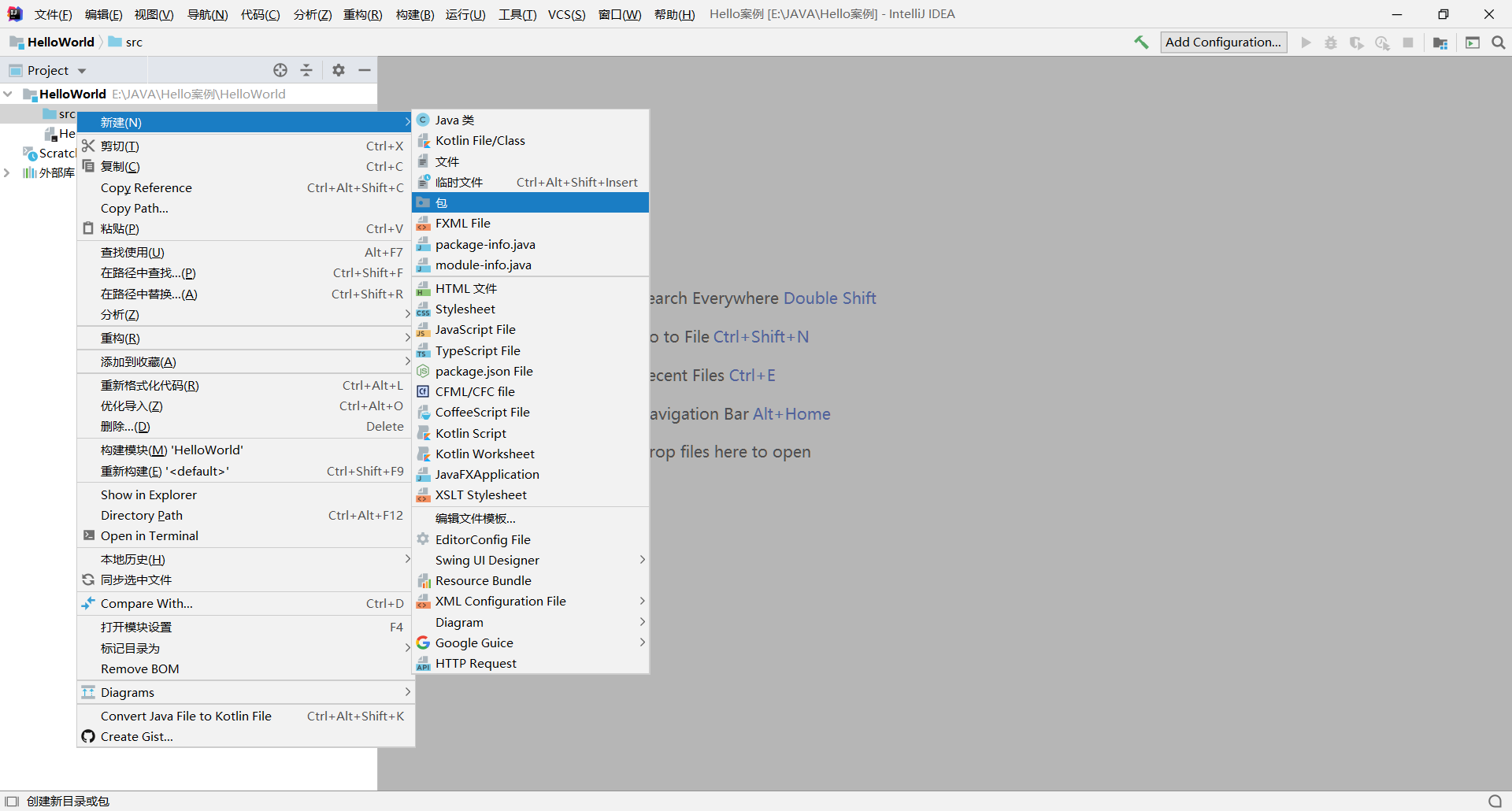This screenshot has width=1512, height=811.
Task: Click the Build project hammer icon
Action: [x=1141, y=43]
